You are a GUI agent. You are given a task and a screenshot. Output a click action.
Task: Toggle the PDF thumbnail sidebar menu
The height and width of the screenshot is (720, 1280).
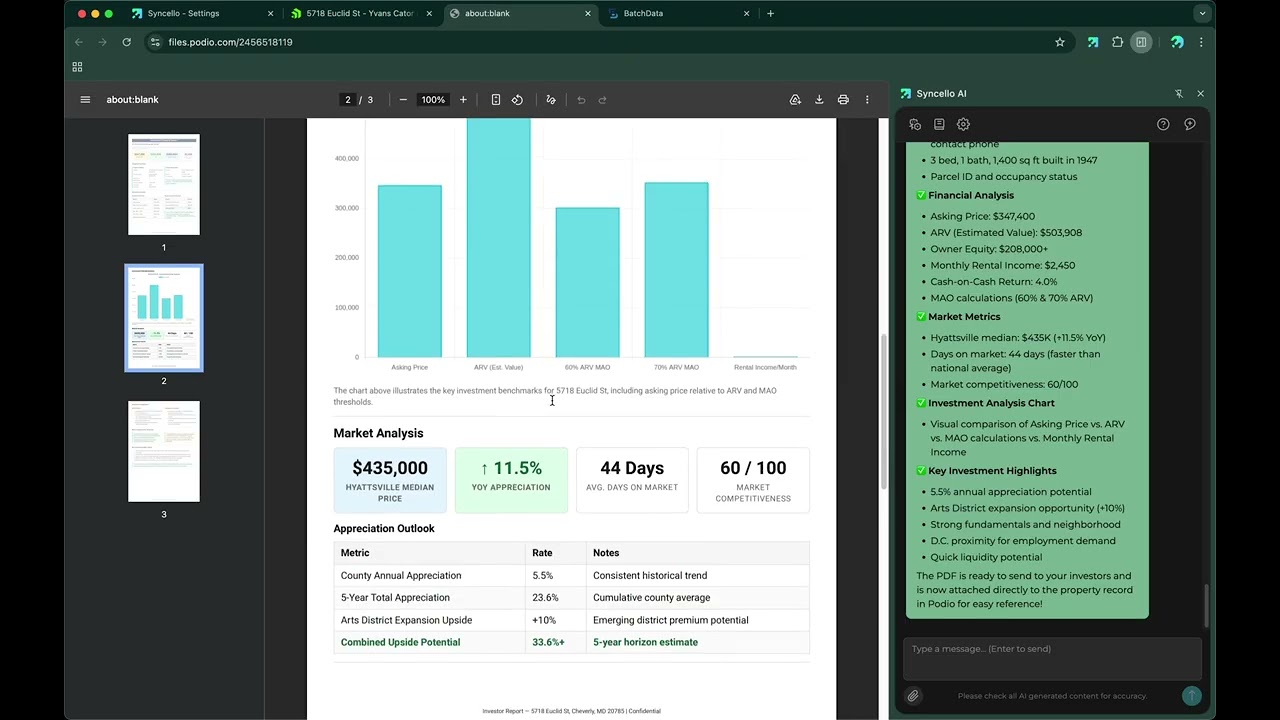tap(85, 100)
